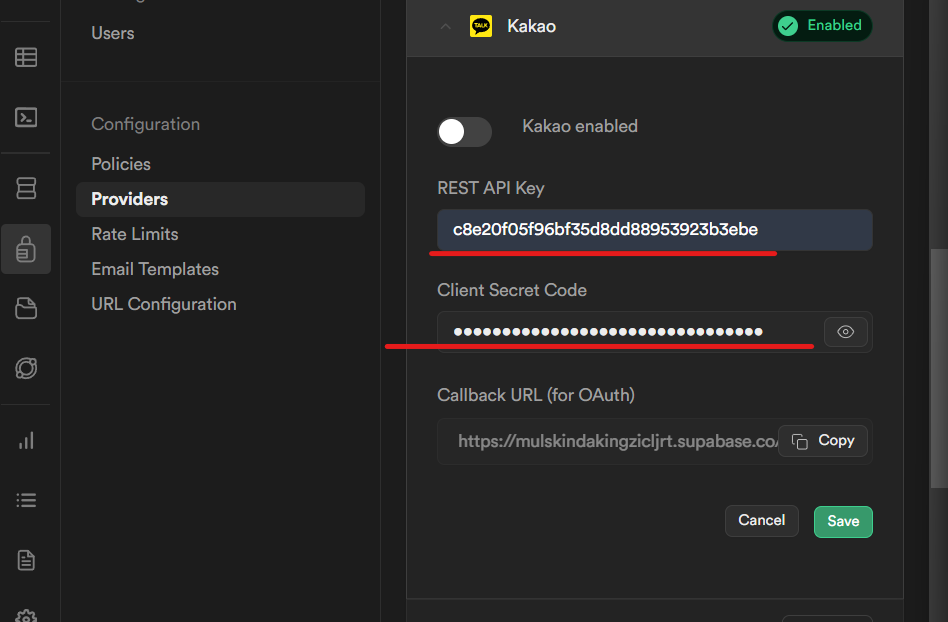The image size is (948, 622).
Task: Open the Table Editor icon in sidebar
Action: pos(26,57)
